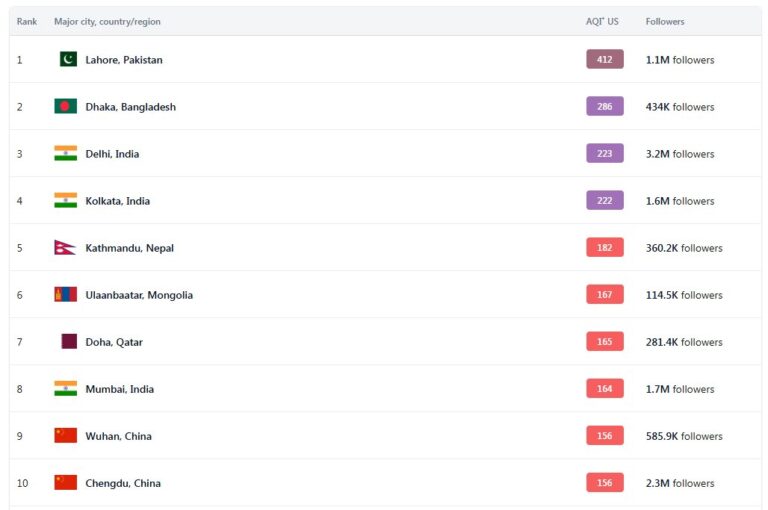
Task: Open the Chengdu, China city link
Action: [x=121, y=483]
